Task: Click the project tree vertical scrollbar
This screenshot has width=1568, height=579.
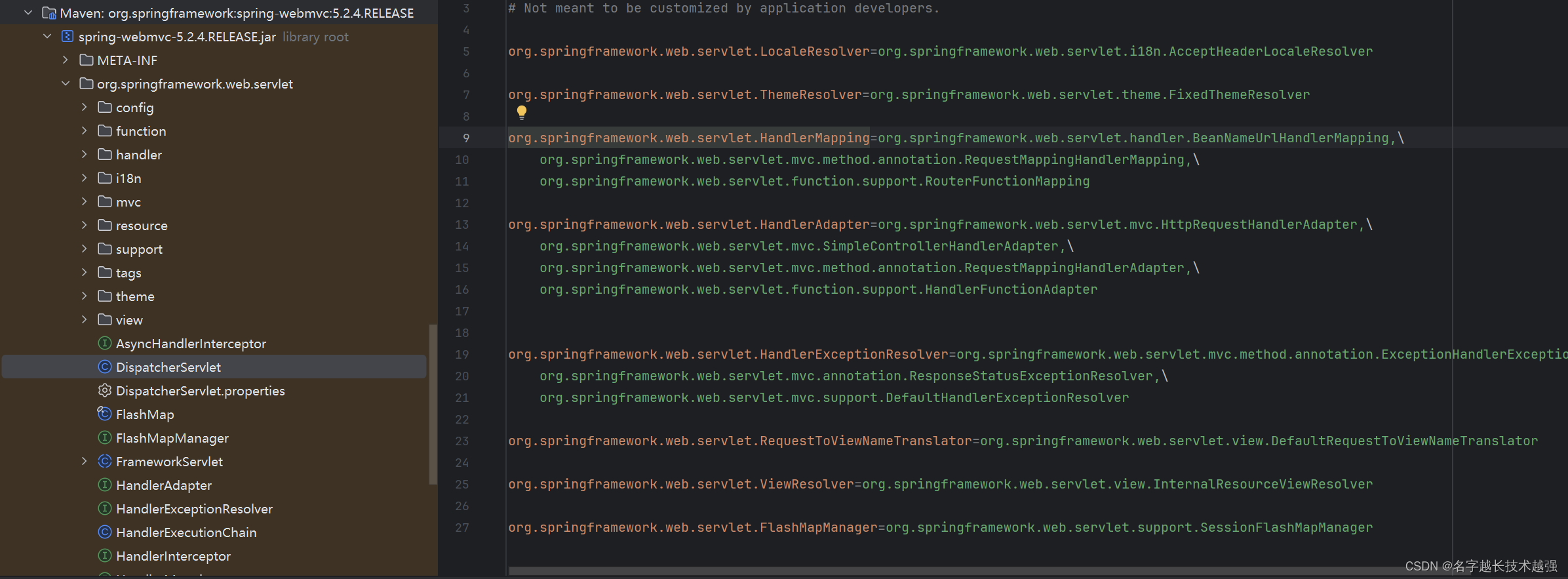Action: tap(433, 404)
